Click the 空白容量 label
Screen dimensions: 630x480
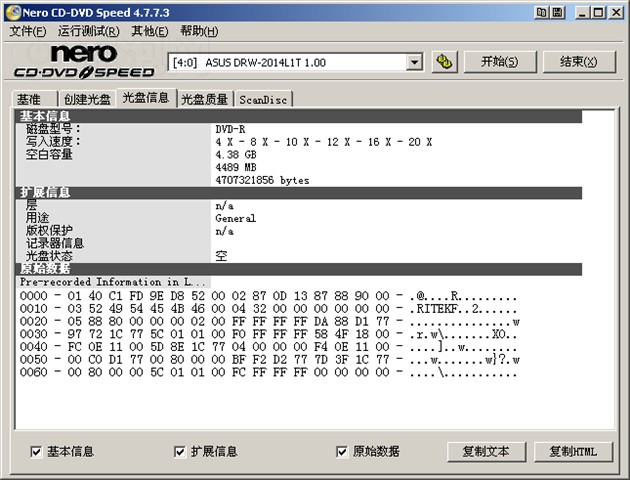tap(49, 154)
